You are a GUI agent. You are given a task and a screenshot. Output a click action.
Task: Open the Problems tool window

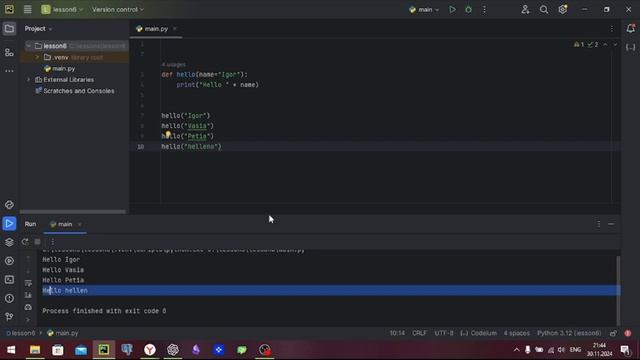tap(9, 298)
